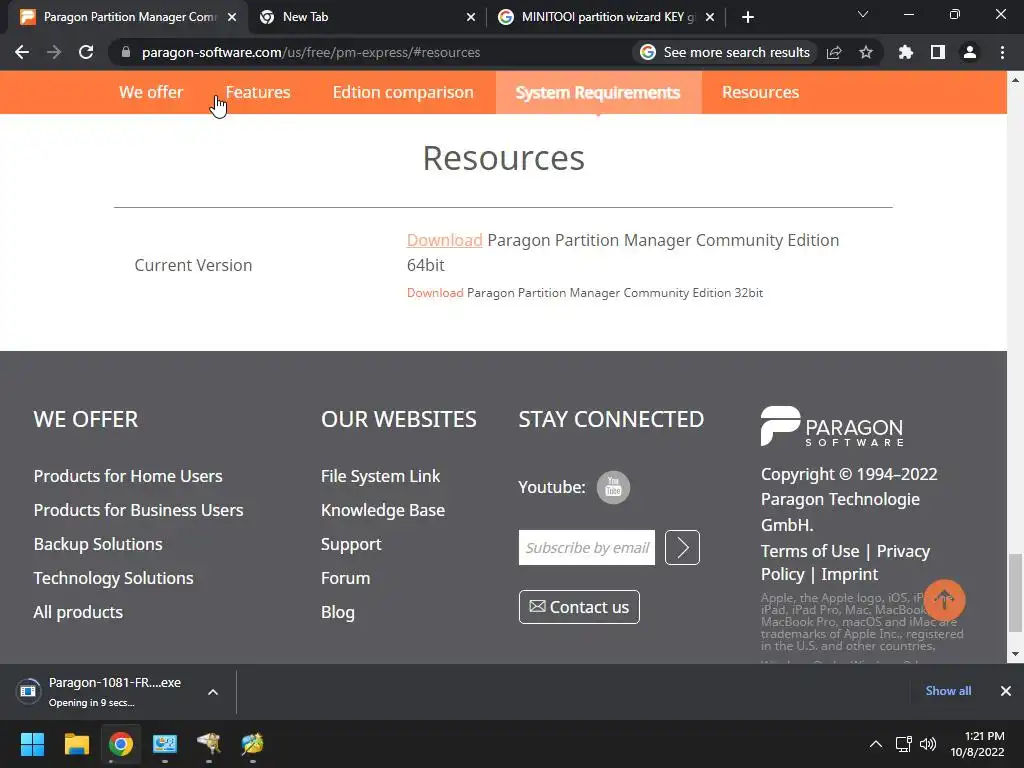Open File System Link website
The width and height of the screenshot is (1024, 768).
pyautogui.click(x=381, y=476)
